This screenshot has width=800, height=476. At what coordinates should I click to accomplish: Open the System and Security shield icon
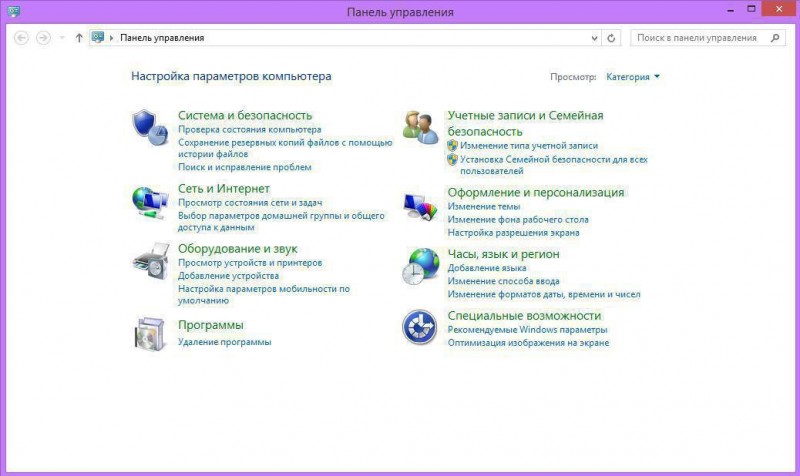coord(150,127)
